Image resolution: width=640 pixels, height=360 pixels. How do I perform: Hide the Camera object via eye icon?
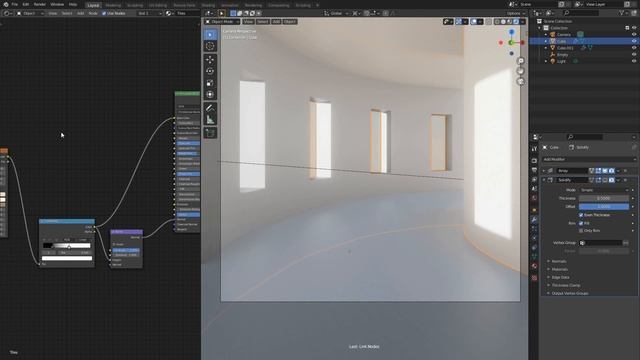coord(634,35)
